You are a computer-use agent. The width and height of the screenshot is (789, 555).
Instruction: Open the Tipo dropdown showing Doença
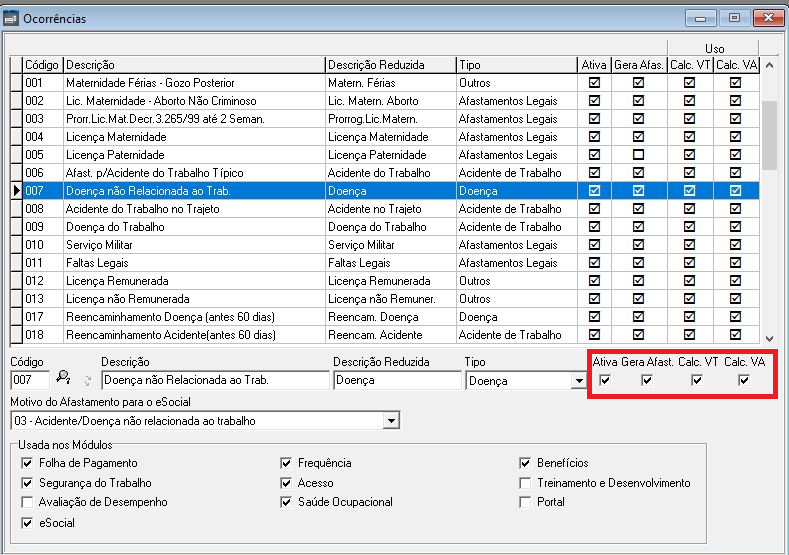tap(578, 381)
